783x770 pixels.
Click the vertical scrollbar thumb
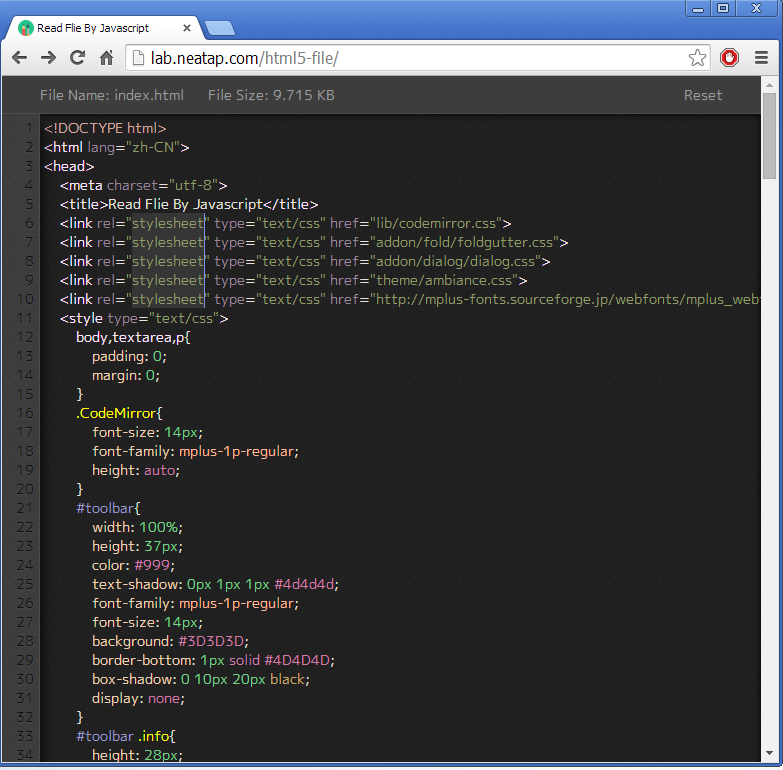(x=769, y=135)
